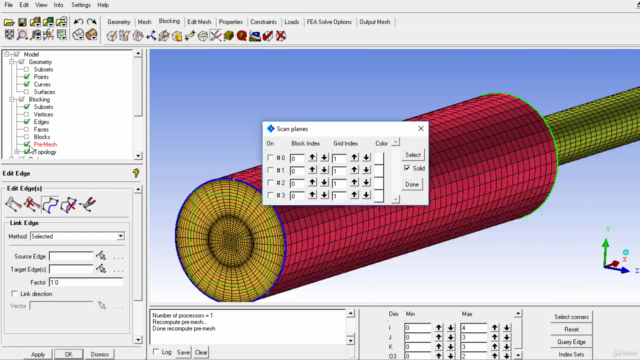Collapse the Model root tree node
This screenshot has width=640, height=360.
point(7,54)
